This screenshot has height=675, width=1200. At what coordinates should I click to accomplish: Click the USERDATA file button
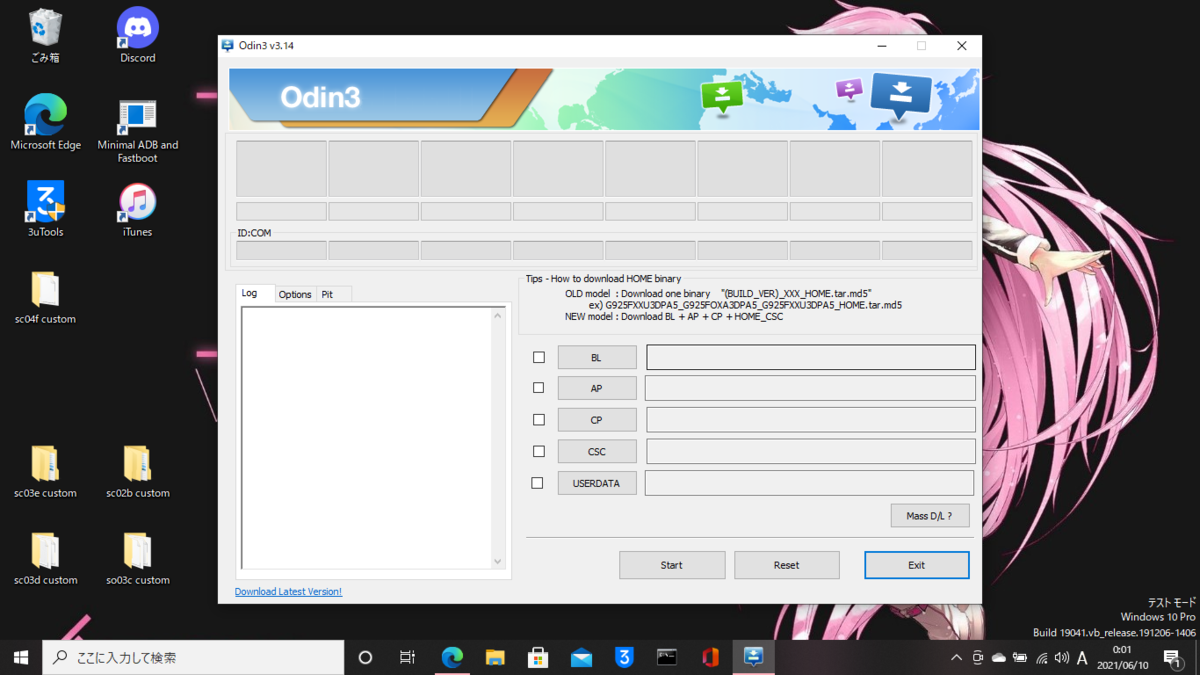pyautogui.click(x=597, y=483)
